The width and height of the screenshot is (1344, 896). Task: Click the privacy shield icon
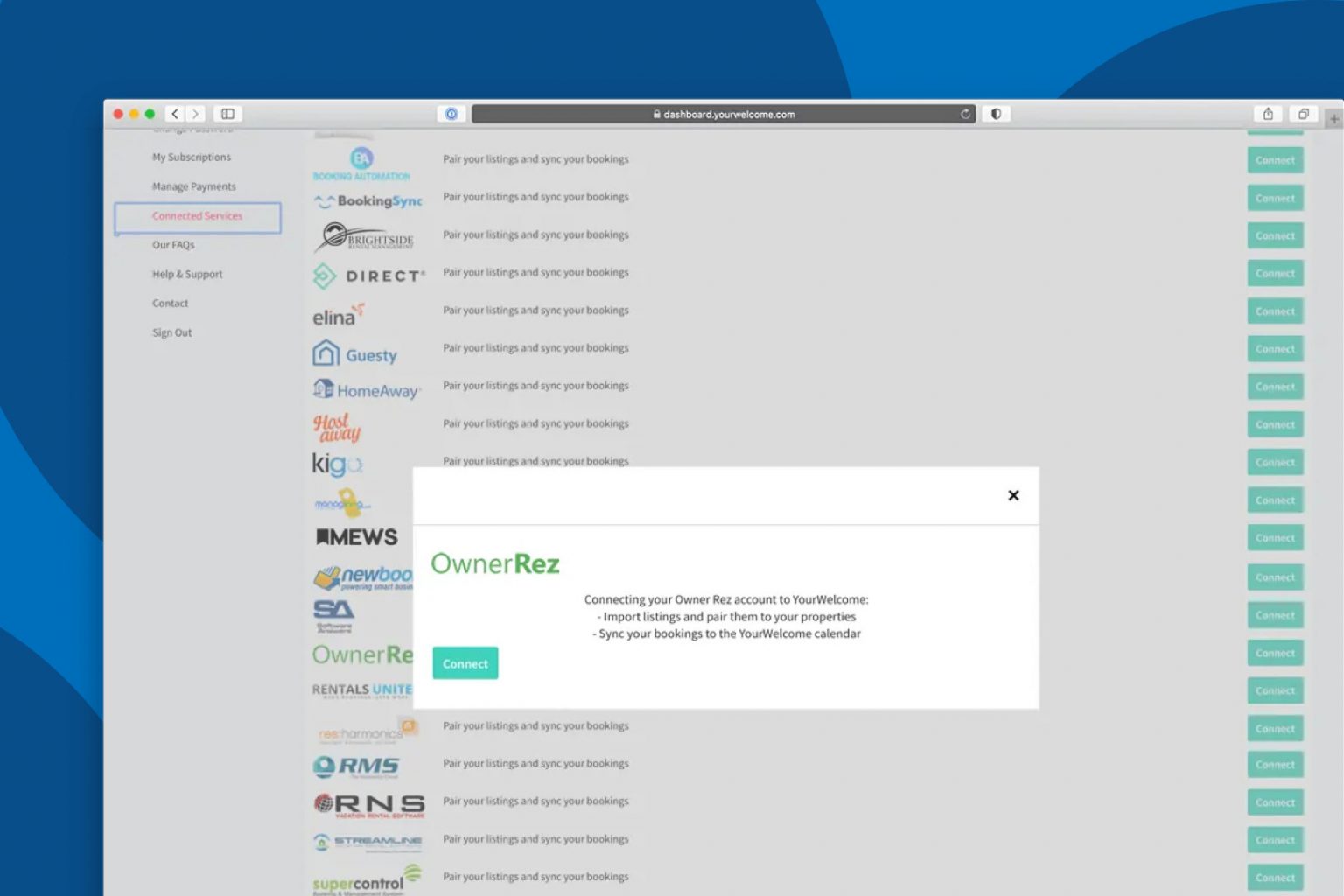[996, 114]
